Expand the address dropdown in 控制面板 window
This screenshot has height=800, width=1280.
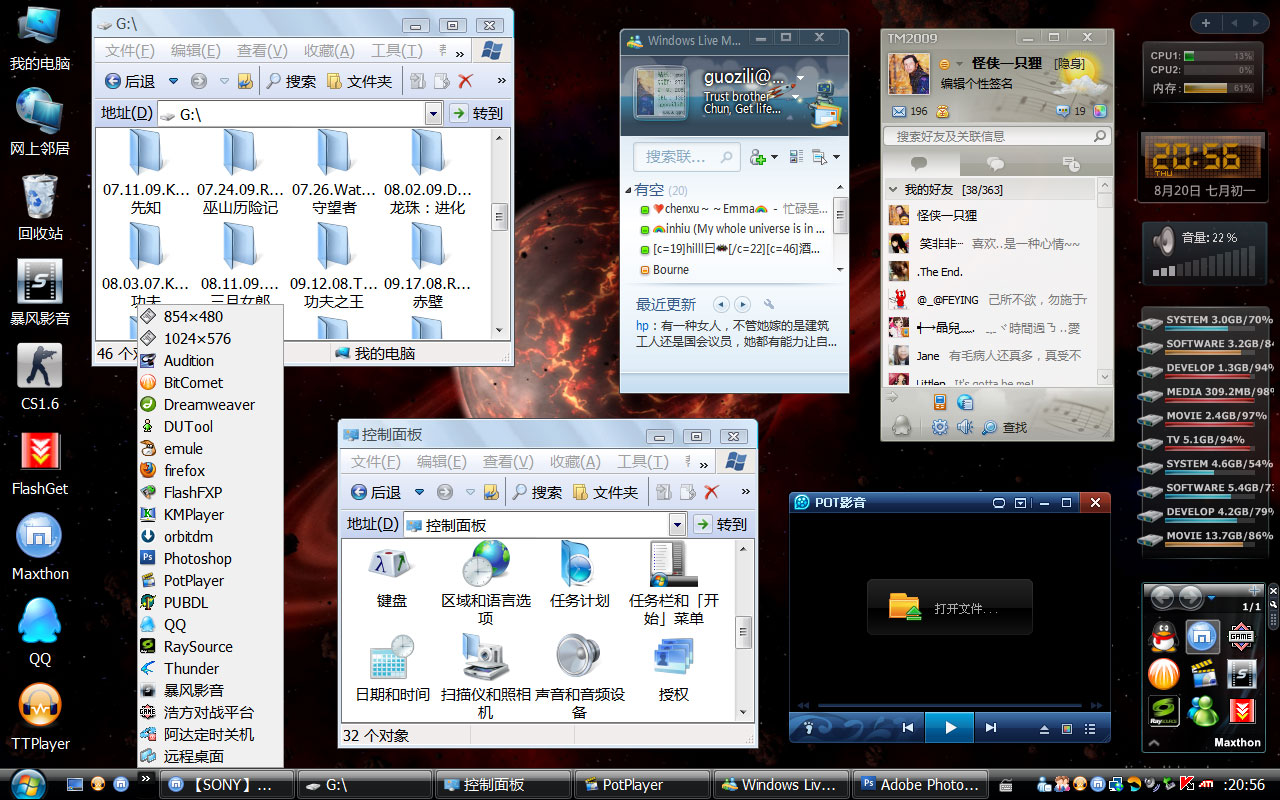pyautogui.click(x=677, y=524)
